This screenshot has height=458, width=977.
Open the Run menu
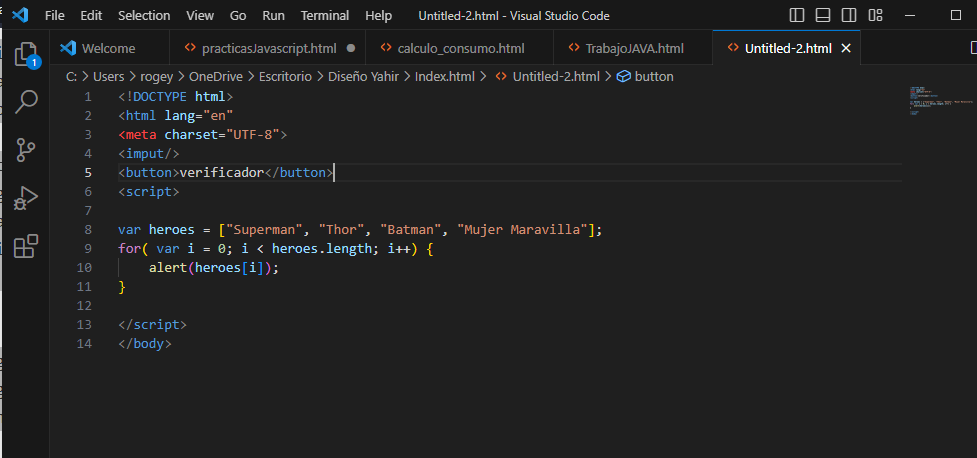(x=274, y=16)
